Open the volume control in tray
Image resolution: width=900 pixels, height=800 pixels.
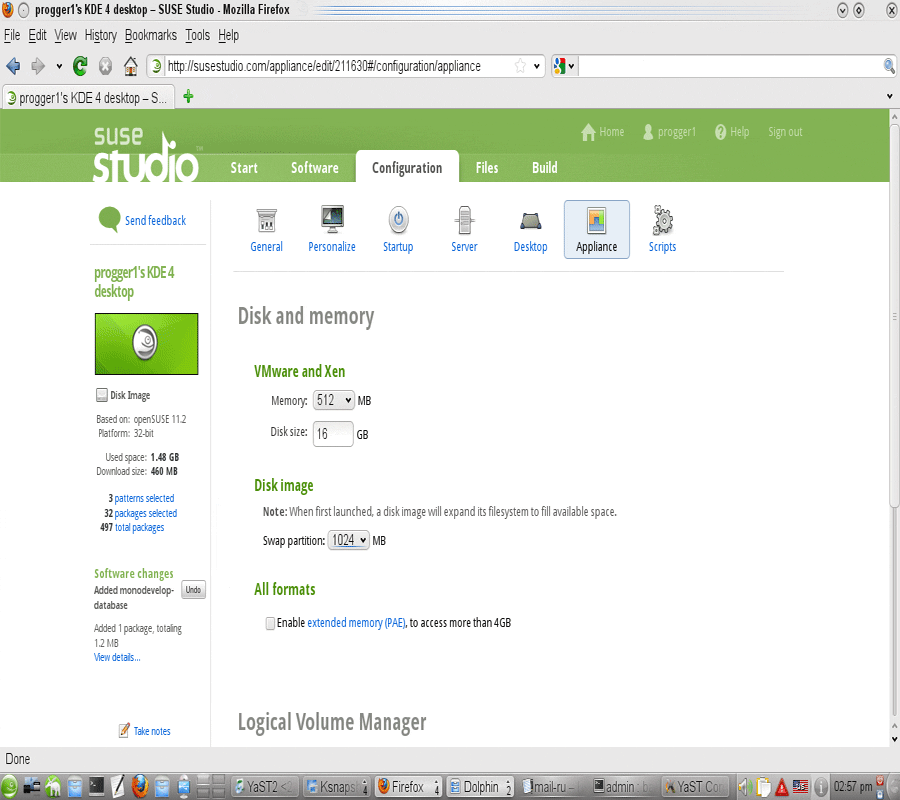(744, 787)
